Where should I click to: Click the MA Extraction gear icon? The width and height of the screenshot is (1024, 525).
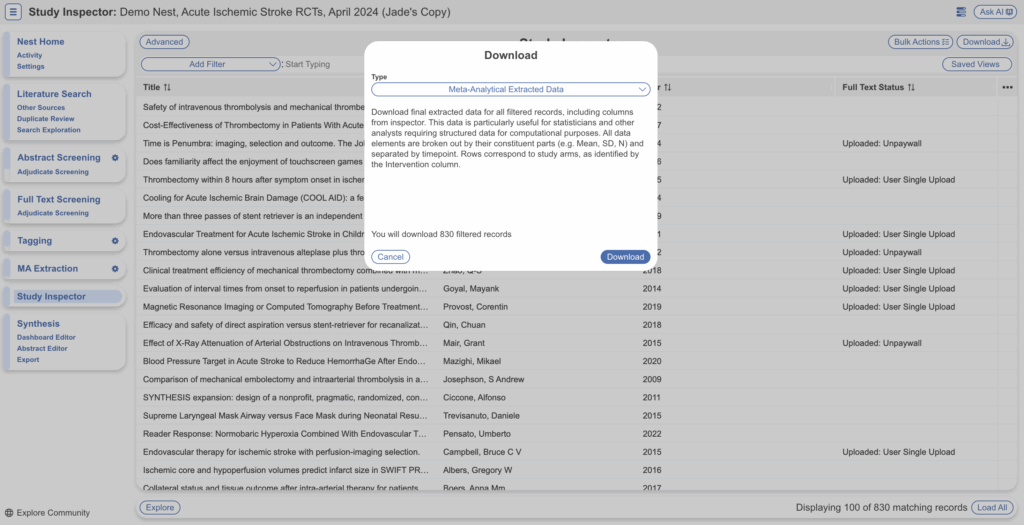pos(115,269)
